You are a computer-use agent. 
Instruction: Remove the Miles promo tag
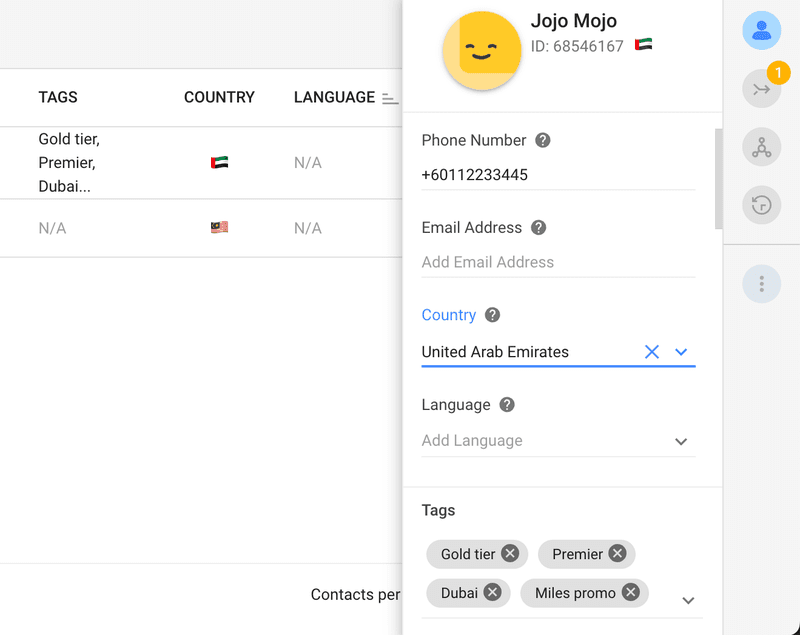pyautogui.click(x=631, y=592)
